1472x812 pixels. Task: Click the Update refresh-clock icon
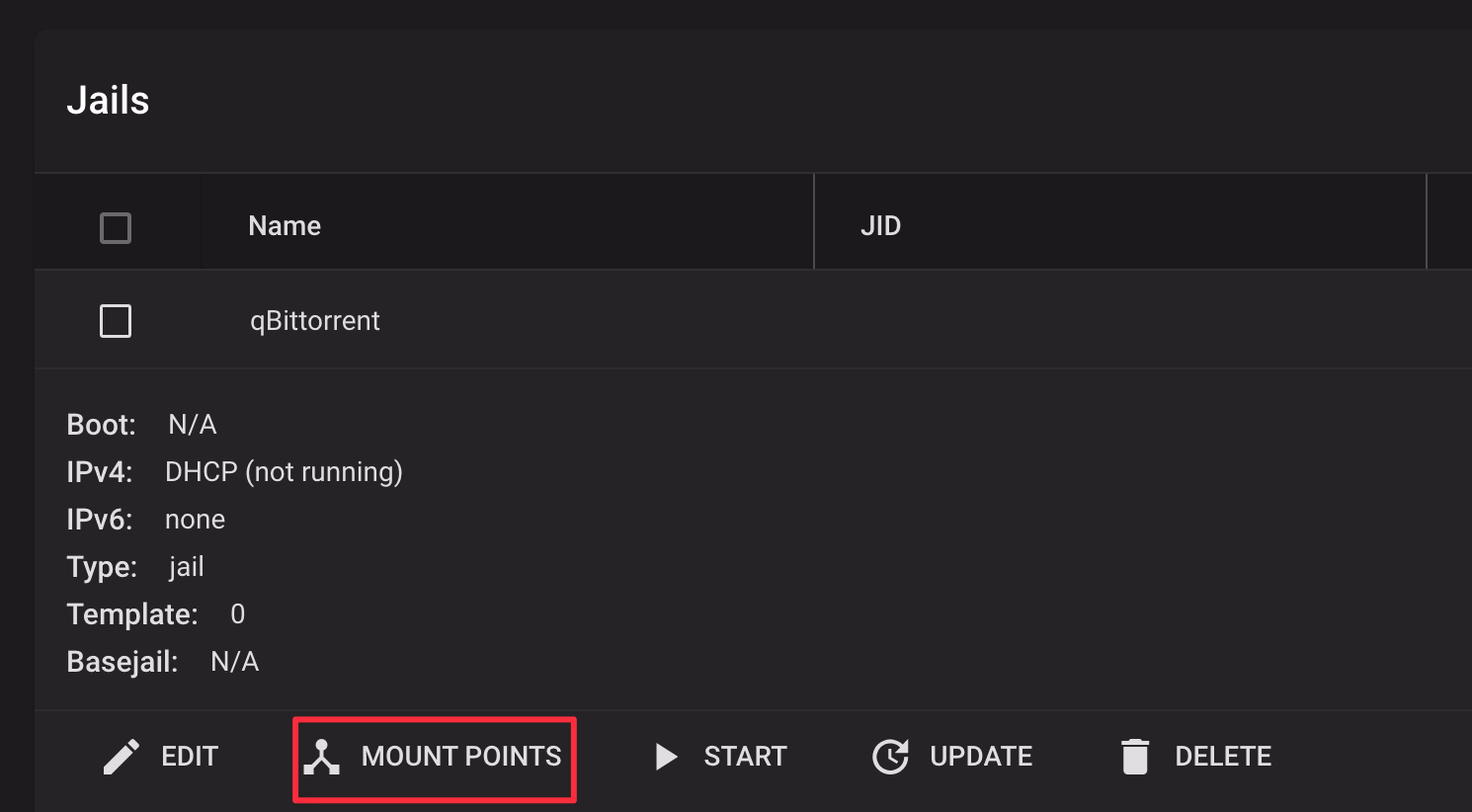(890, 757)
